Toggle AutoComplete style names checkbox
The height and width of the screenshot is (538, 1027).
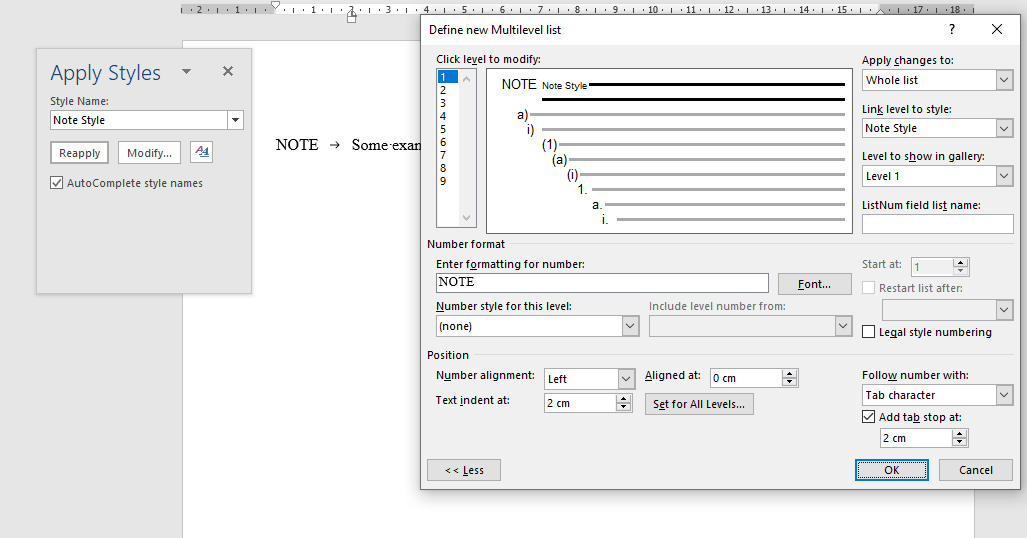pos(57,183)
